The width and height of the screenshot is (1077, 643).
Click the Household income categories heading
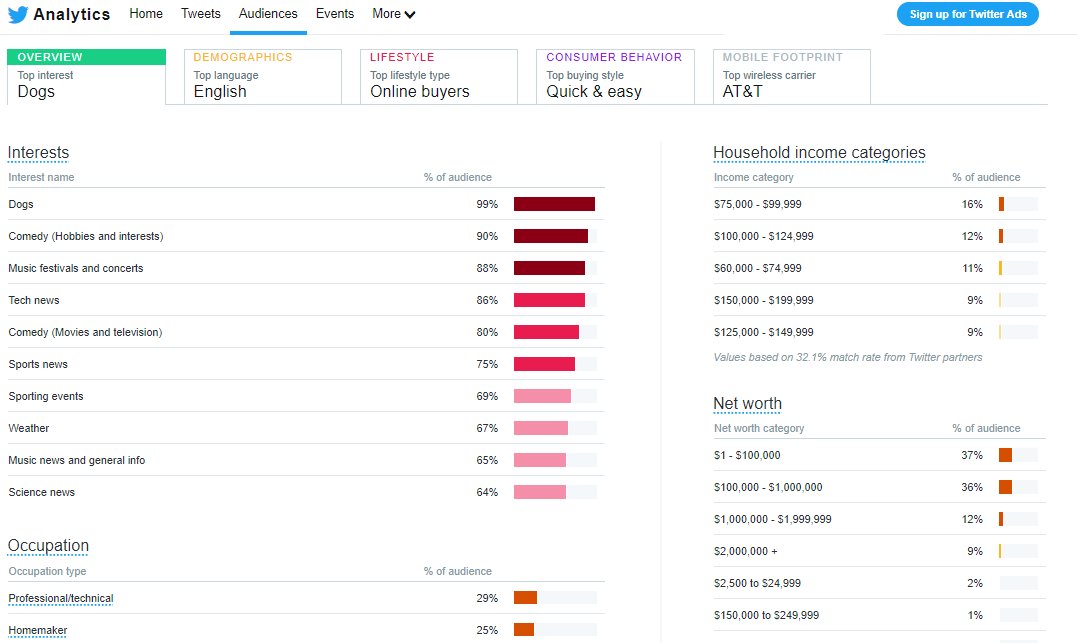tap(819, 153)
